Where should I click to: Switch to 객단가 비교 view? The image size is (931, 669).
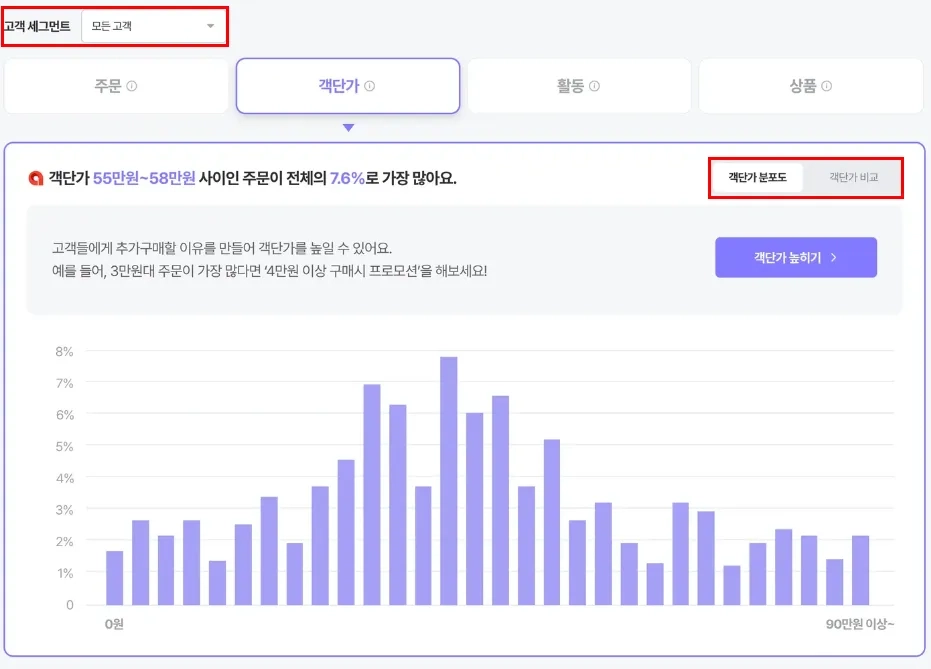pos(853,177)
